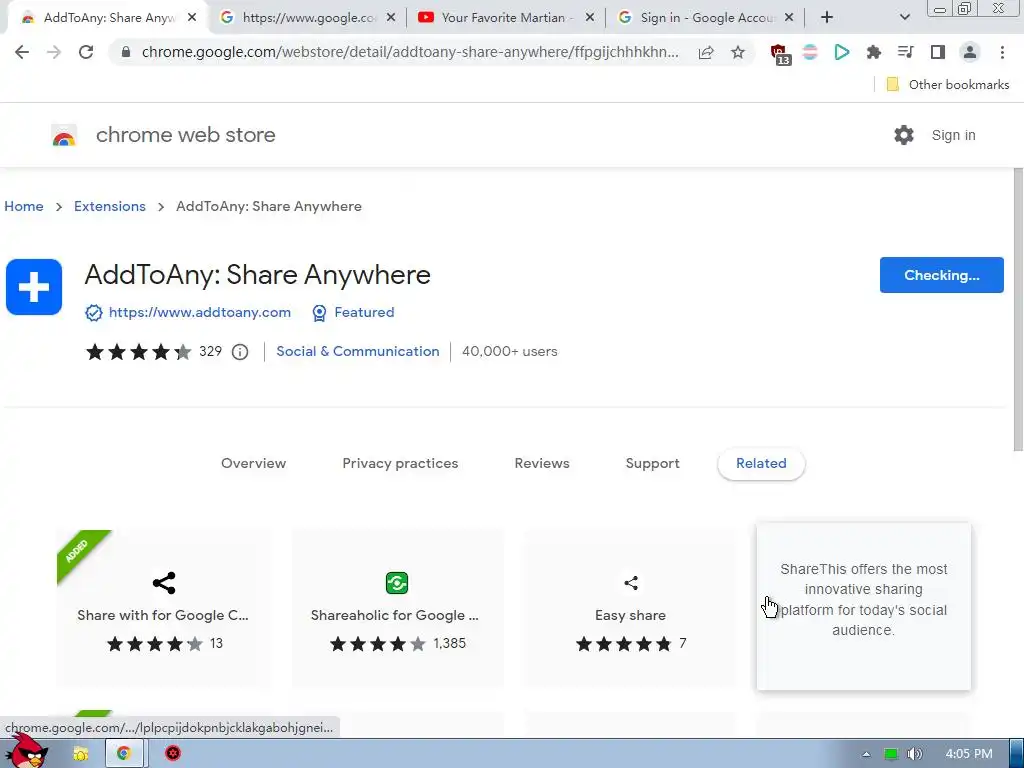Click the AddToAny blue plus icon
This screenshot has height=768, width=1024.
(x=34, y=287)
